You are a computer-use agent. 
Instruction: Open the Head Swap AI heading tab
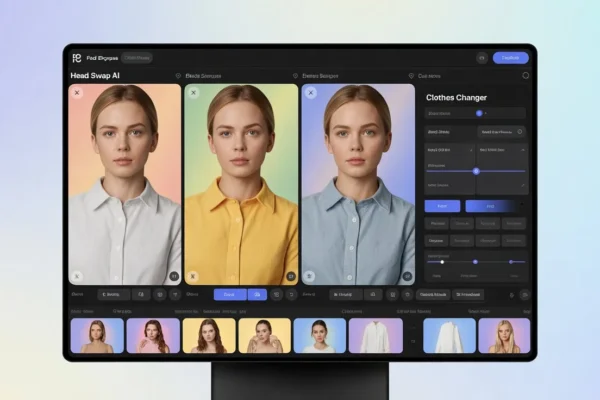point(95,75)
